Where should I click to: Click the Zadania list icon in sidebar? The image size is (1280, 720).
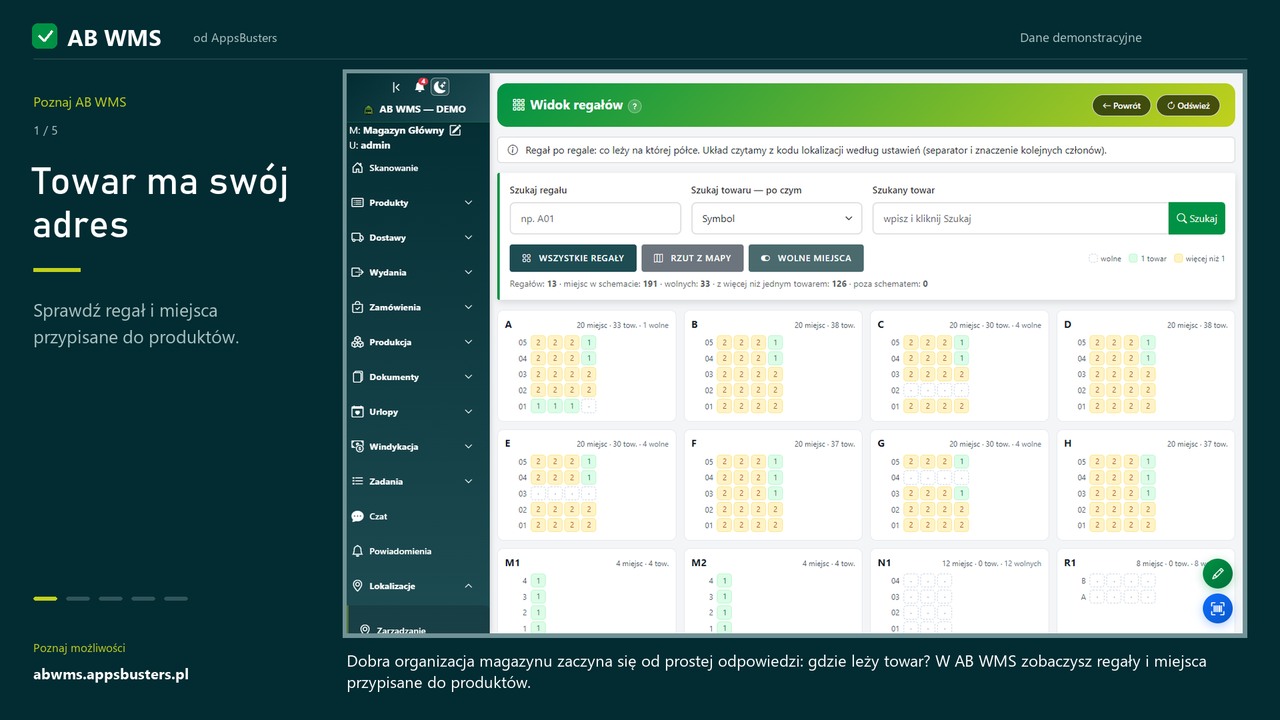click(x=358, y=482)
